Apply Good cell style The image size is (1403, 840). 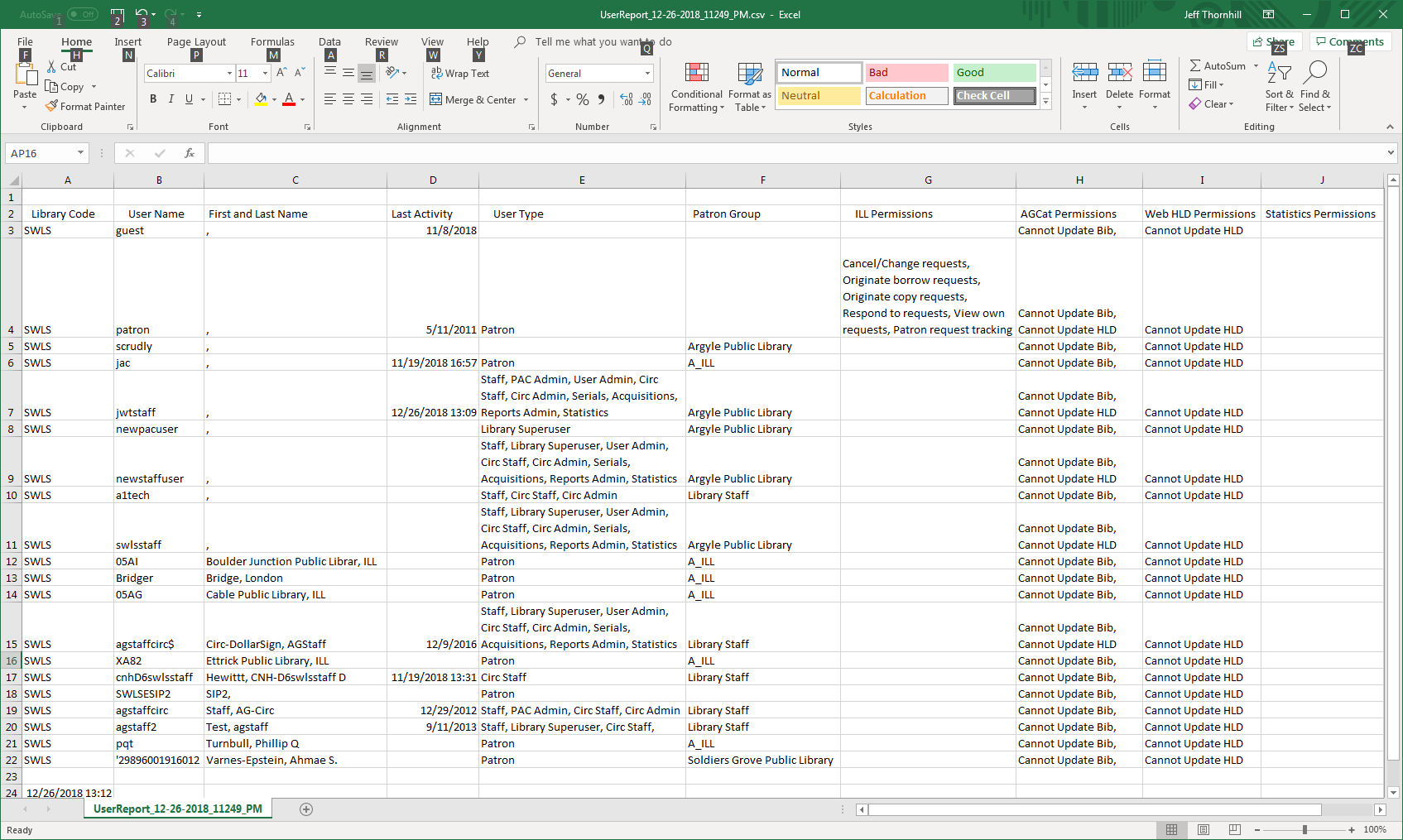coord(995,73)
